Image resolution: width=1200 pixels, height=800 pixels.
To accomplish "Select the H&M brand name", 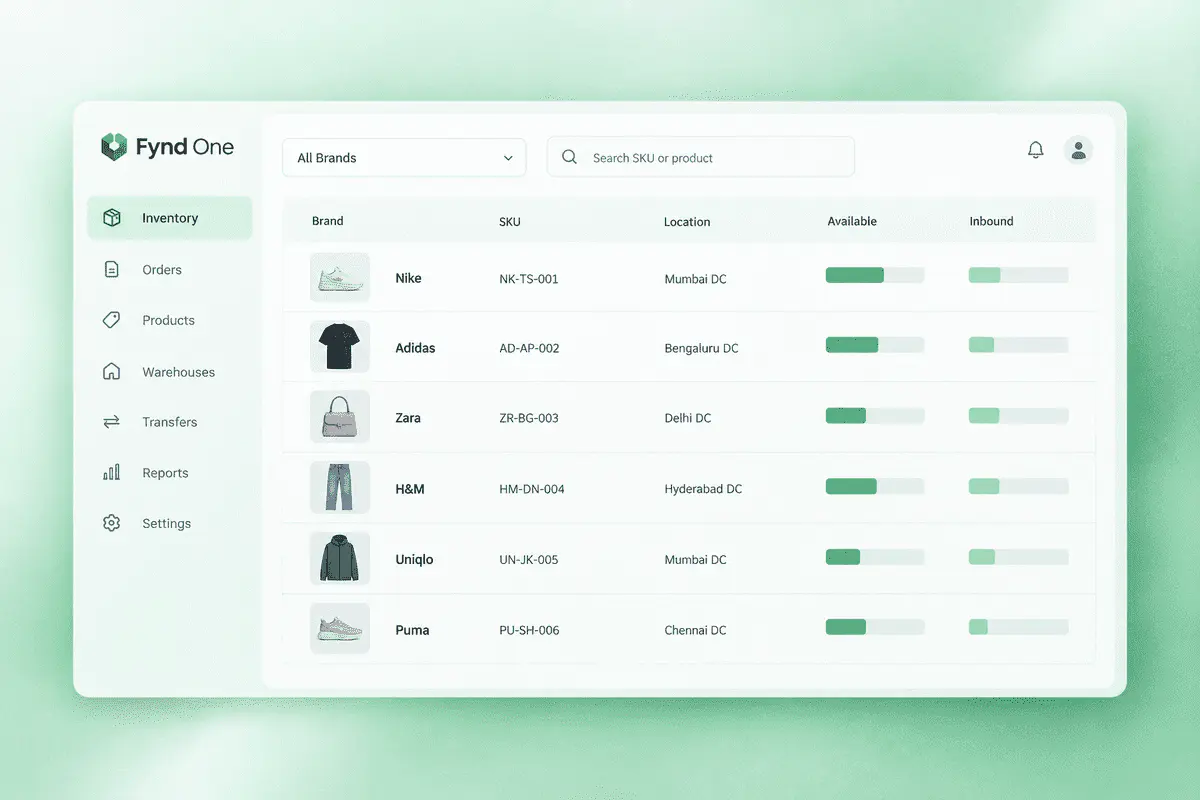I will (410, 489).
